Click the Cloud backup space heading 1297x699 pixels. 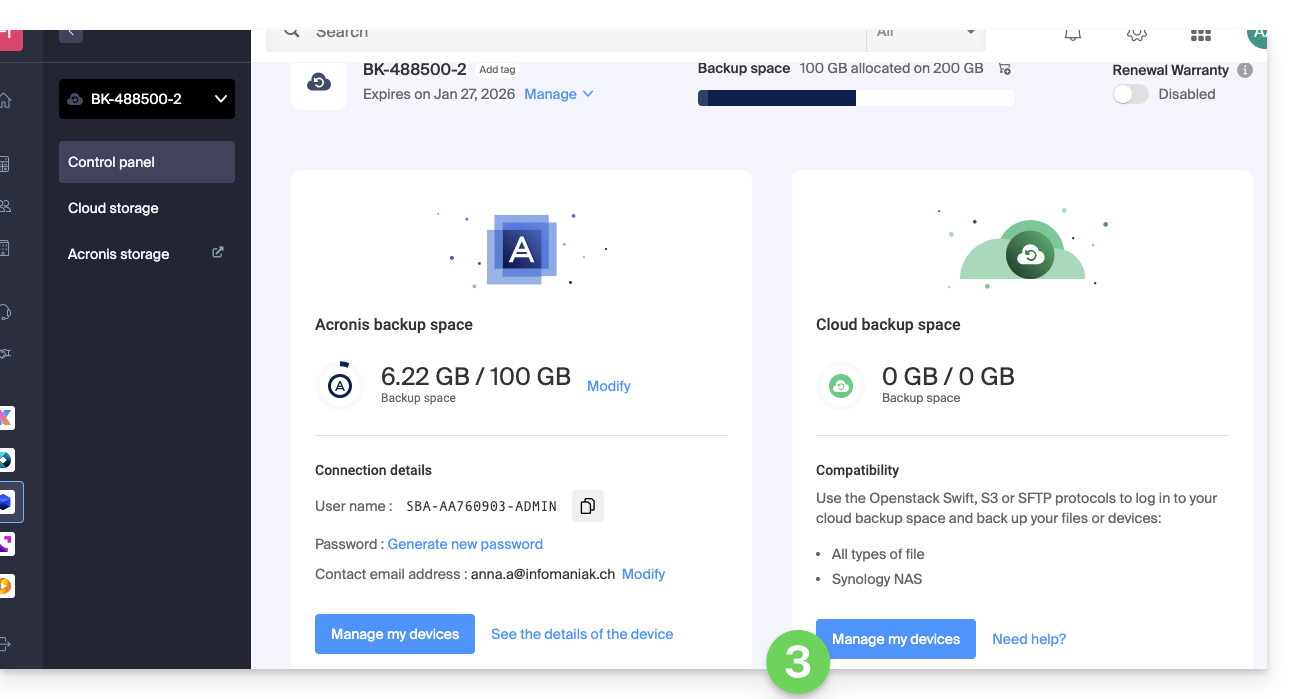[888, 324]
